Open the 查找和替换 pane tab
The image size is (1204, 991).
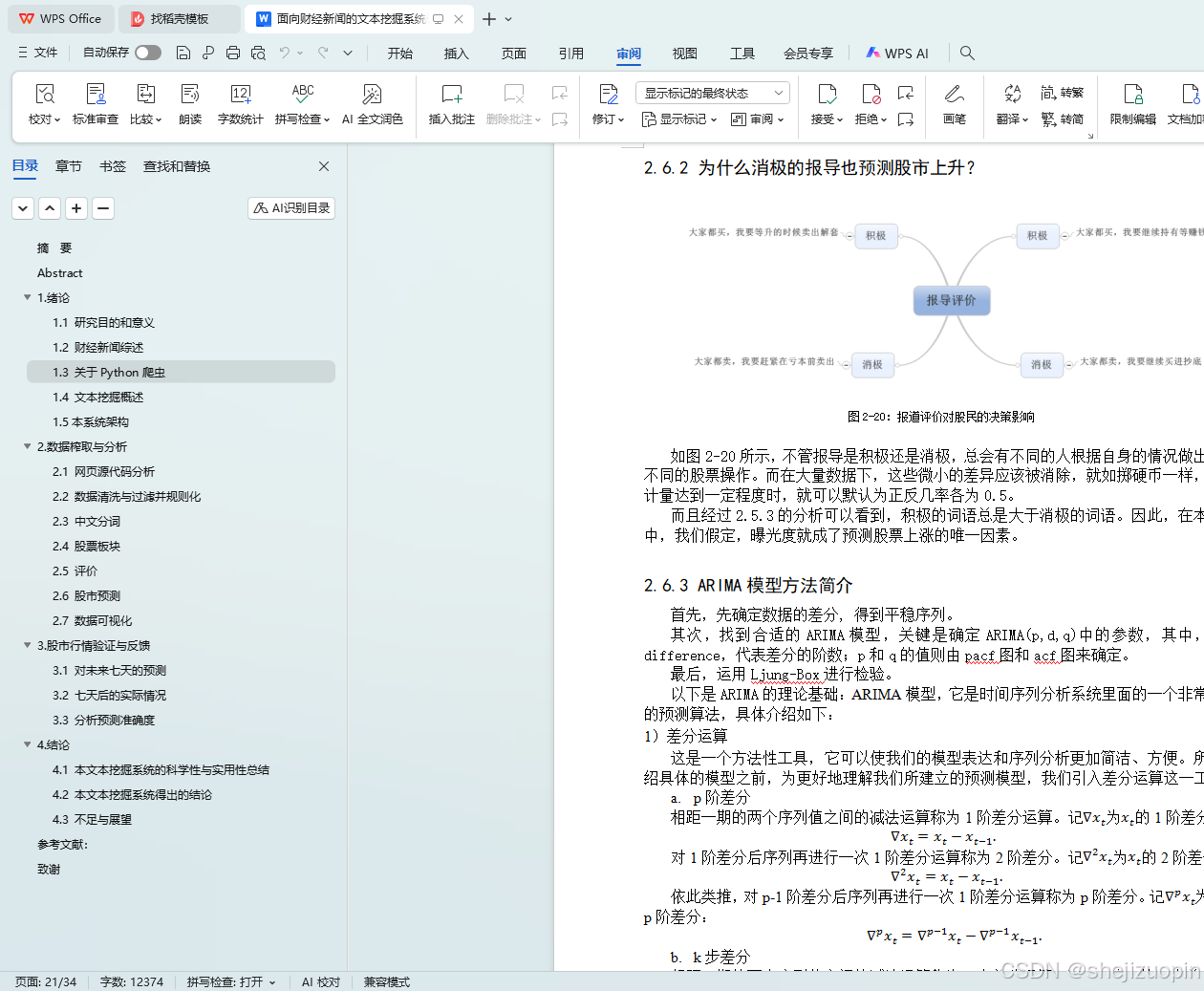[177, 166]
